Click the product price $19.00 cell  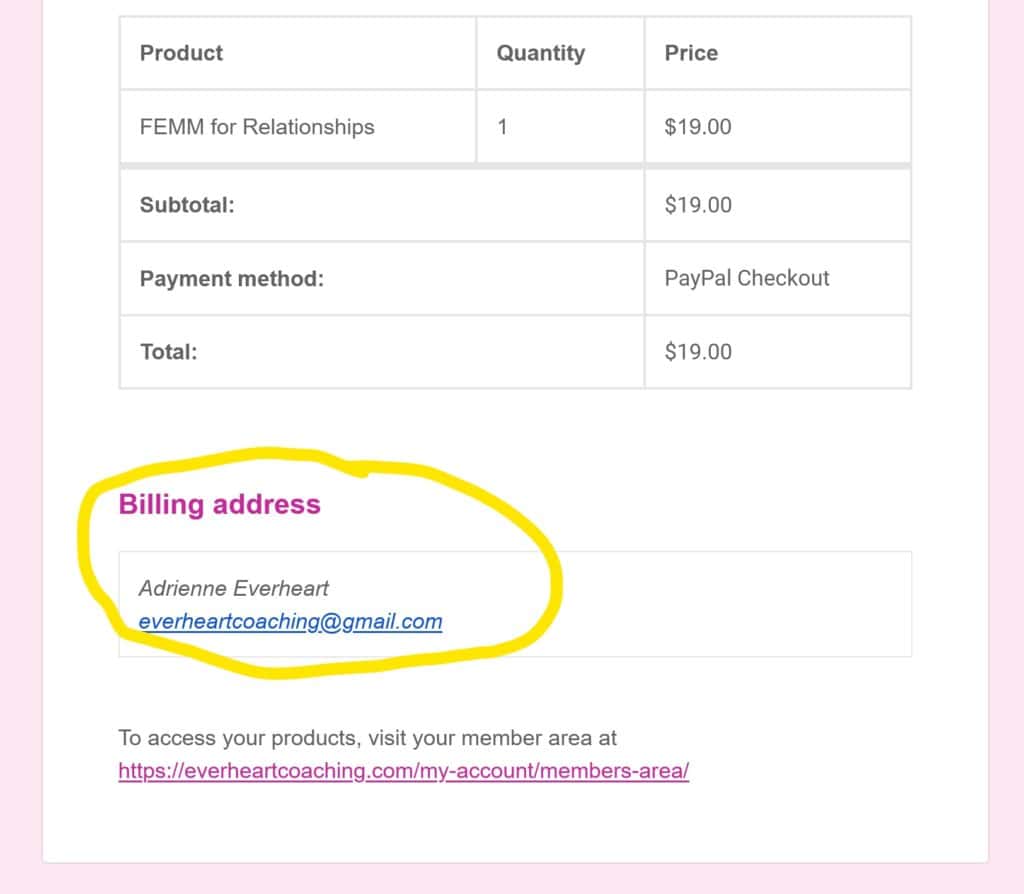click(778, 126)
